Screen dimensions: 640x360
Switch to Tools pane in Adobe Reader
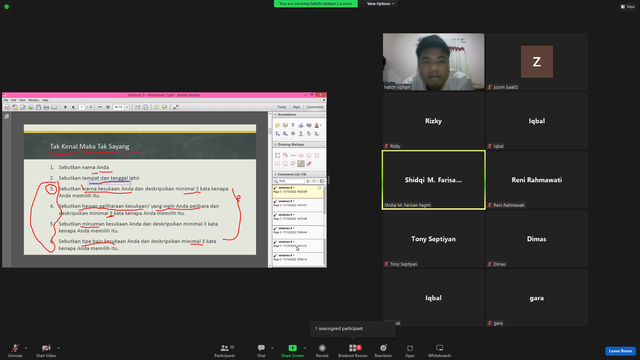tap(282, 107)
